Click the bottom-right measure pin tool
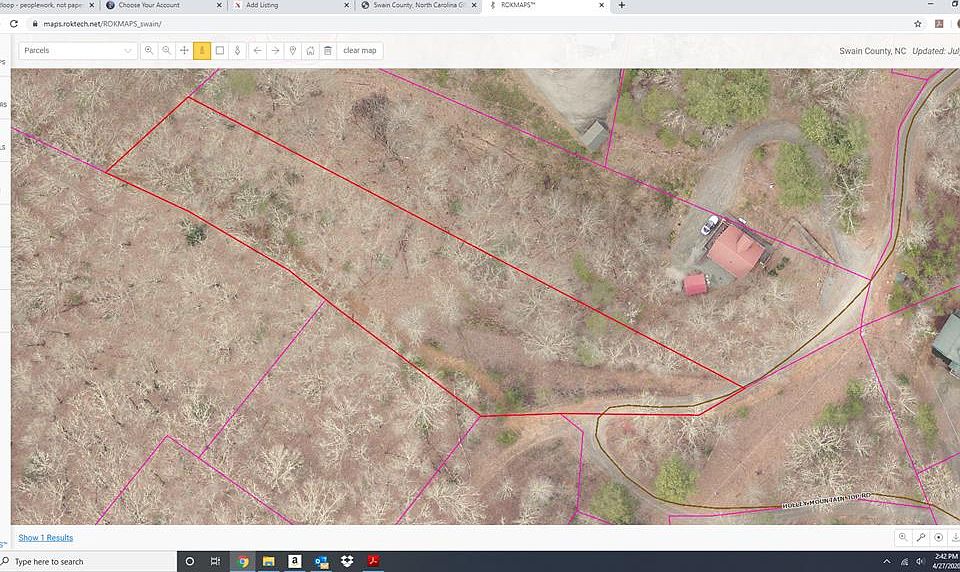960x572 pixels. (x=921, y=538)
